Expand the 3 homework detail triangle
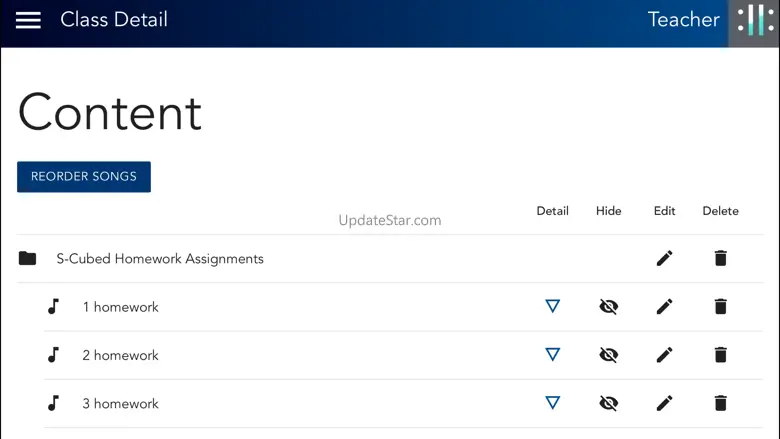This screenshot has width=780, height=439. [x=552, y=403]
